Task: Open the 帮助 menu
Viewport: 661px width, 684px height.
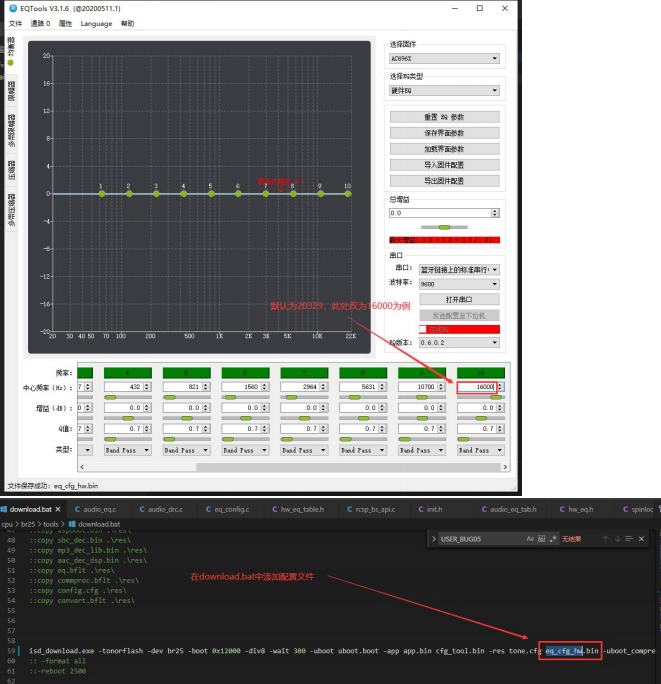Action: [127, 24]
